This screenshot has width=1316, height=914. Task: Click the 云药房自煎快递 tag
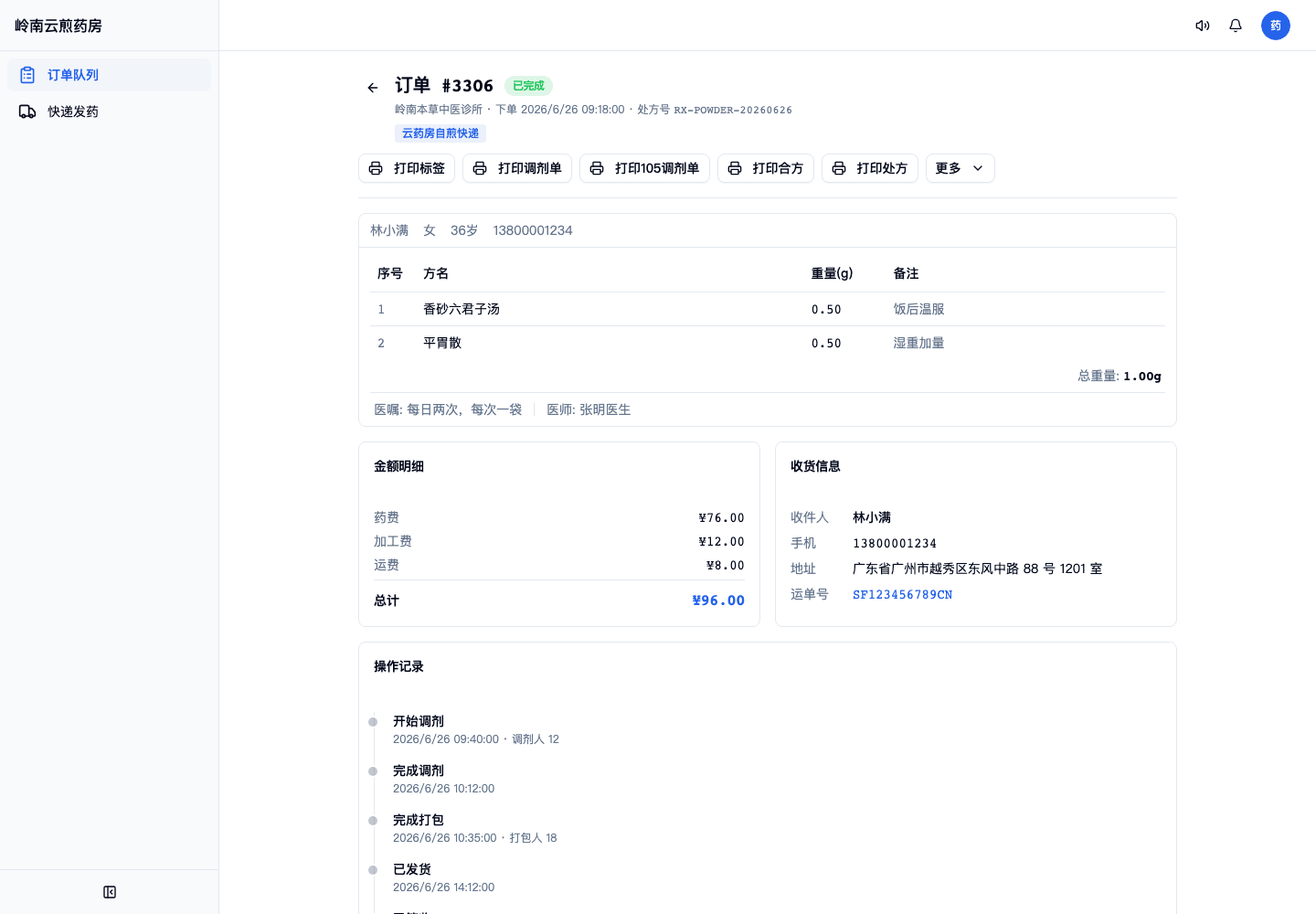[440, 133]
